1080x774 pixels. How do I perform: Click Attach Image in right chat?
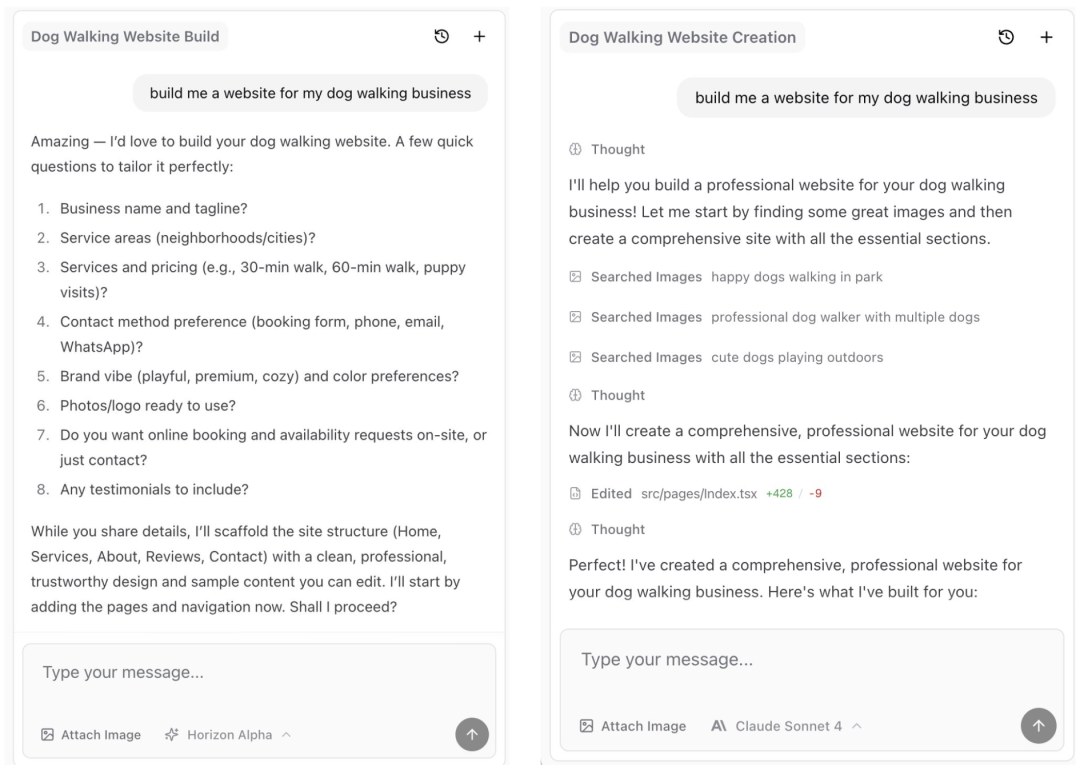point(633,726)
